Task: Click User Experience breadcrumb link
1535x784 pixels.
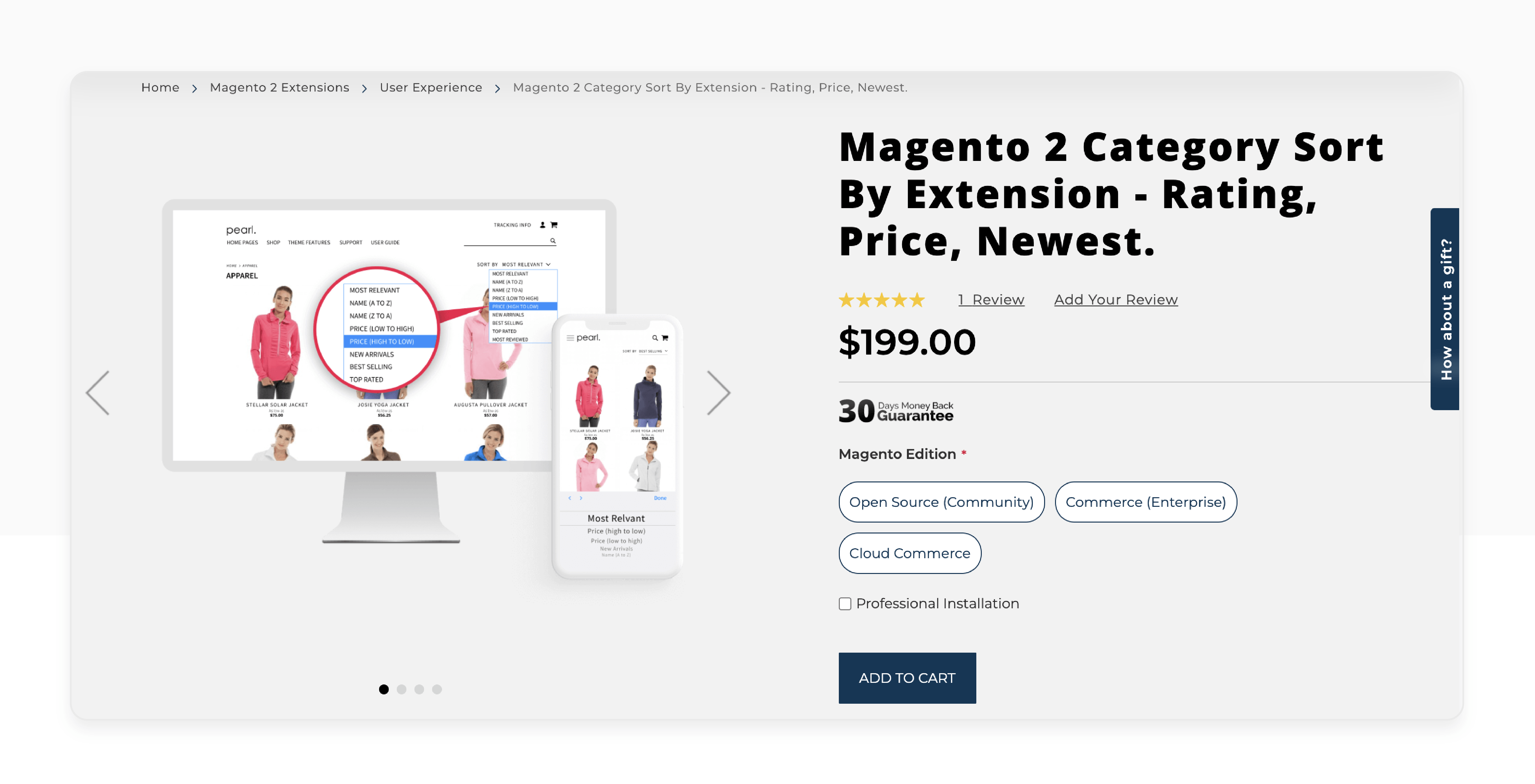Action: click(430, 87)
